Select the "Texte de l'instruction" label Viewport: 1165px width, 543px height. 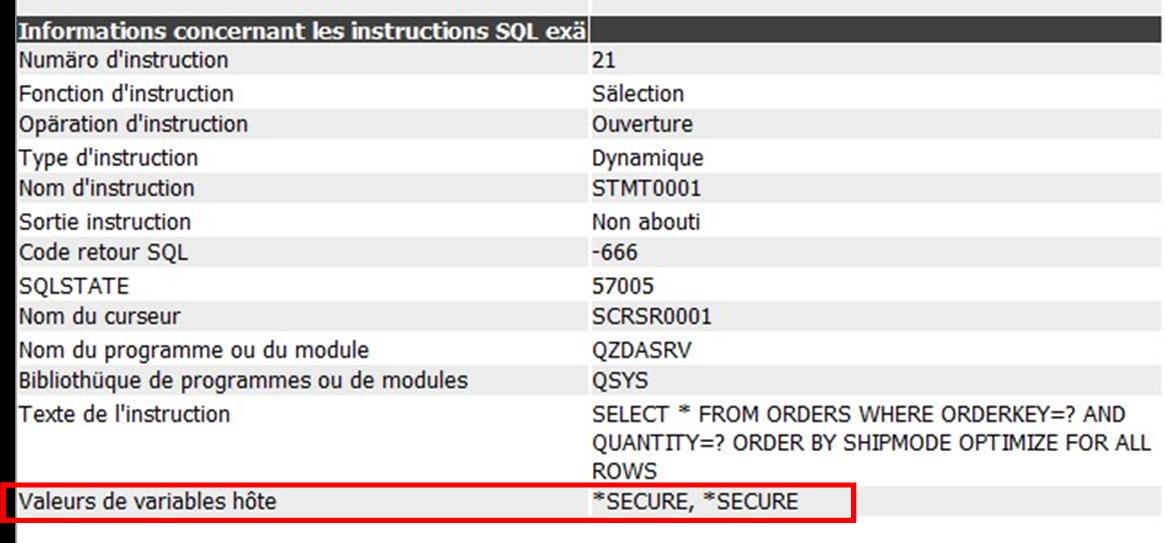[x=124, y=414]
